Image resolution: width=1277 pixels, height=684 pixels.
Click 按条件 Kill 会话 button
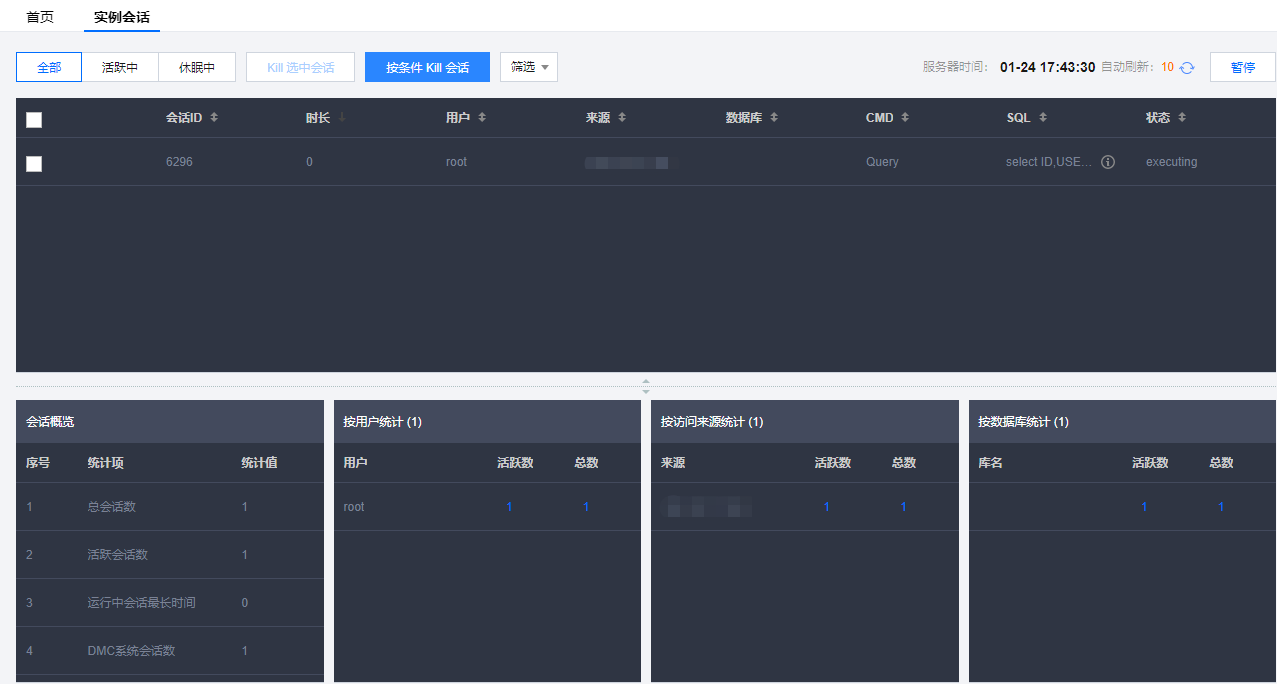[427, 67]
